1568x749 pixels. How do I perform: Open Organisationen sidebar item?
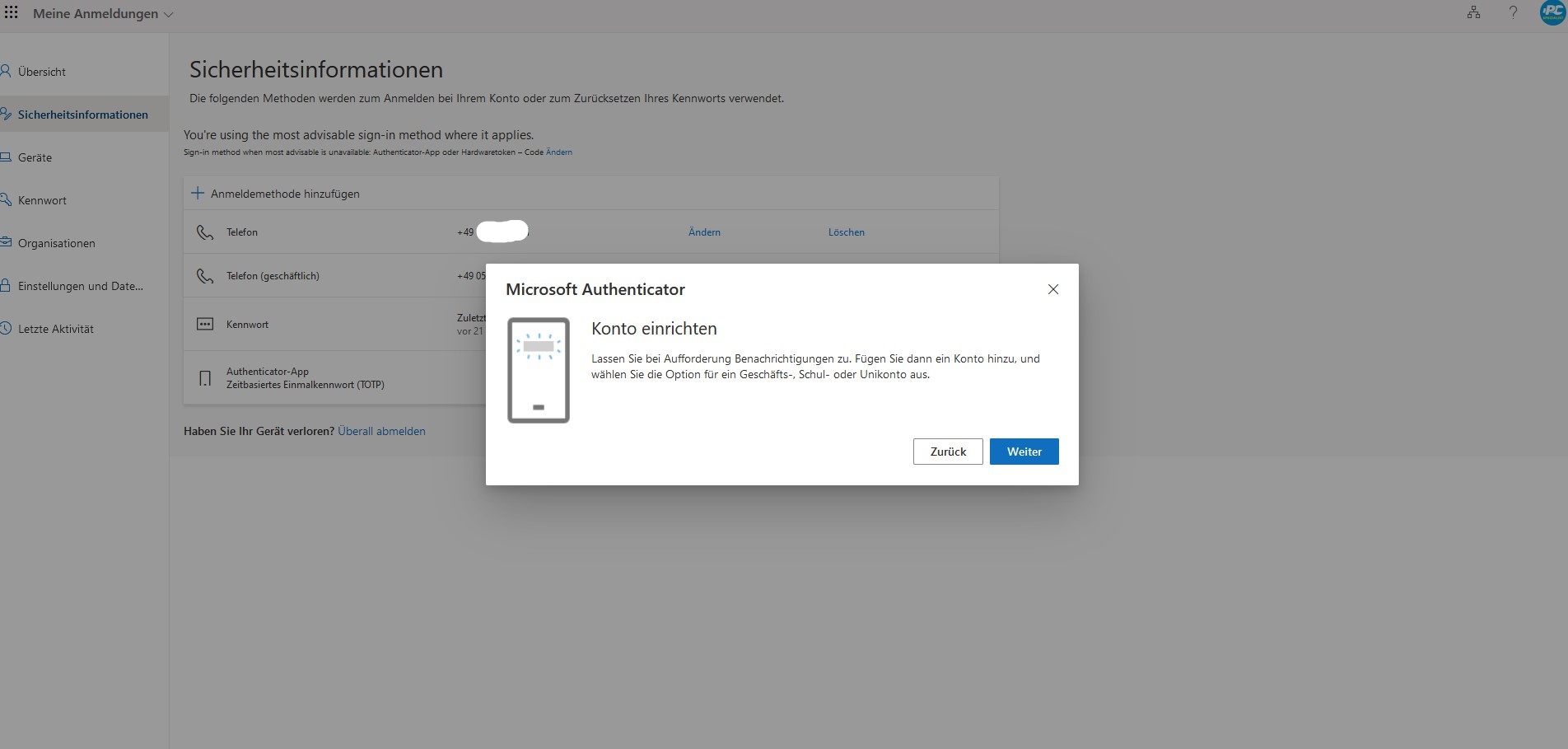(x=56, y=243)
